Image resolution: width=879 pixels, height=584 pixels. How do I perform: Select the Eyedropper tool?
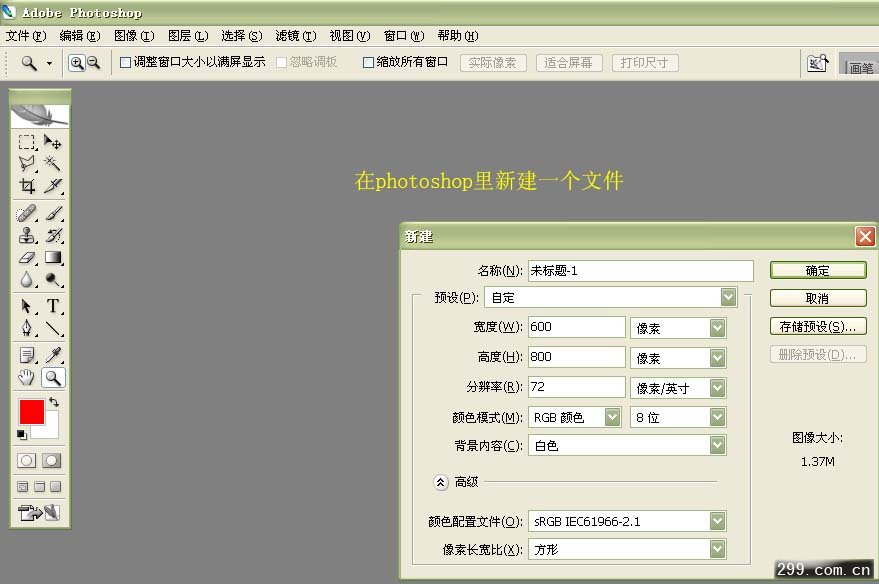pos(53,355)
